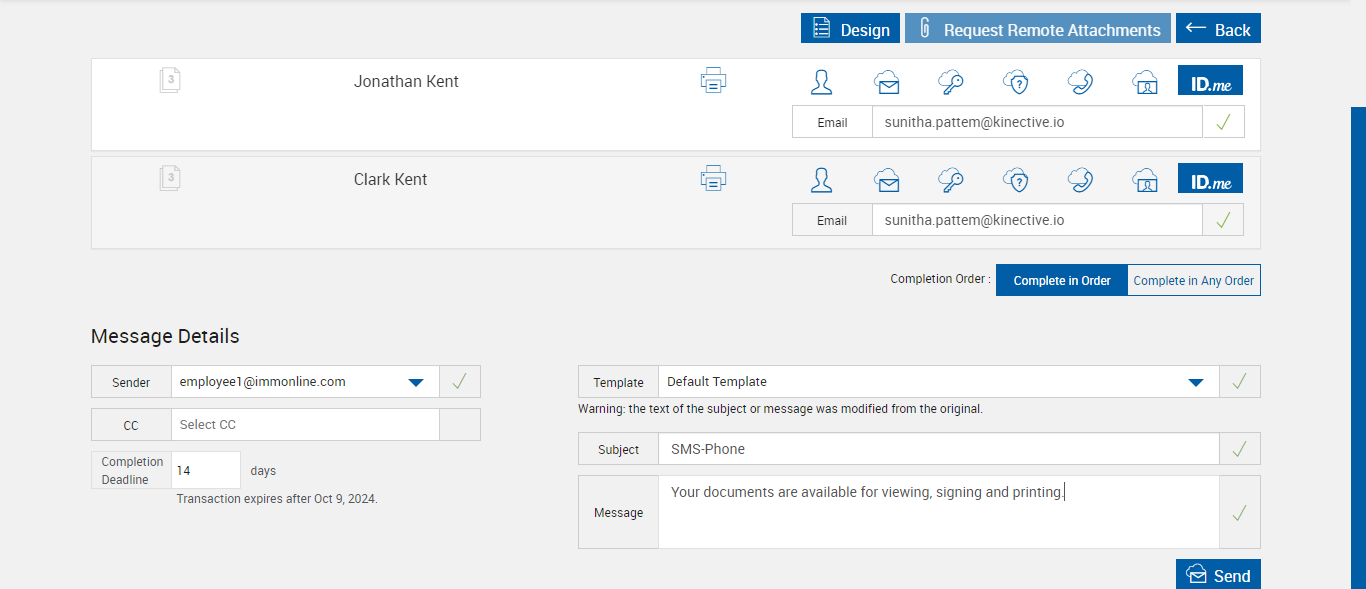
Task: Choose cloud email delivery icon for Clark Kent
Action: [886, 180]
